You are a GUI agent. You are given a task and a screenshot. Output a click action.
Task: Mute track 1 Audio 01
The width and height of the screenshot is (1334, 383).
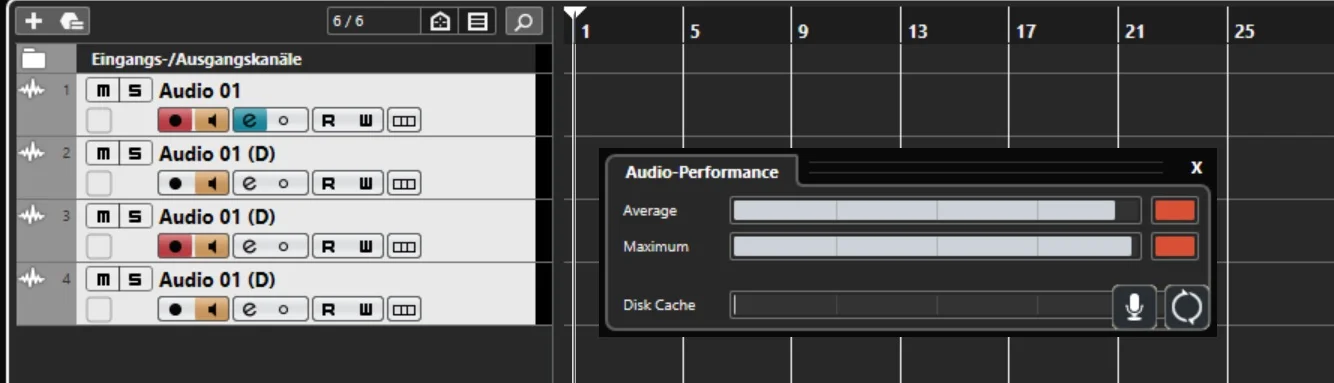click(x=102, y=91)
